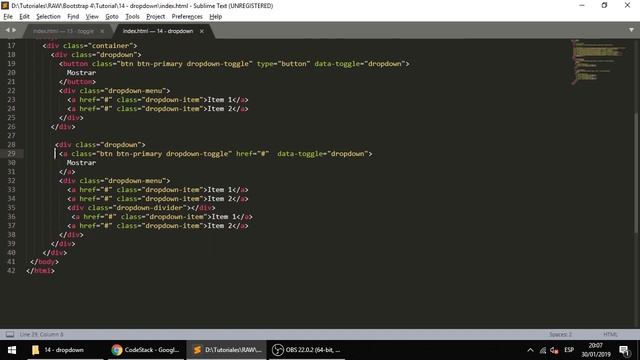Change syntax via HTML status label
Viewport: 640px width, 360px height.
611,334
